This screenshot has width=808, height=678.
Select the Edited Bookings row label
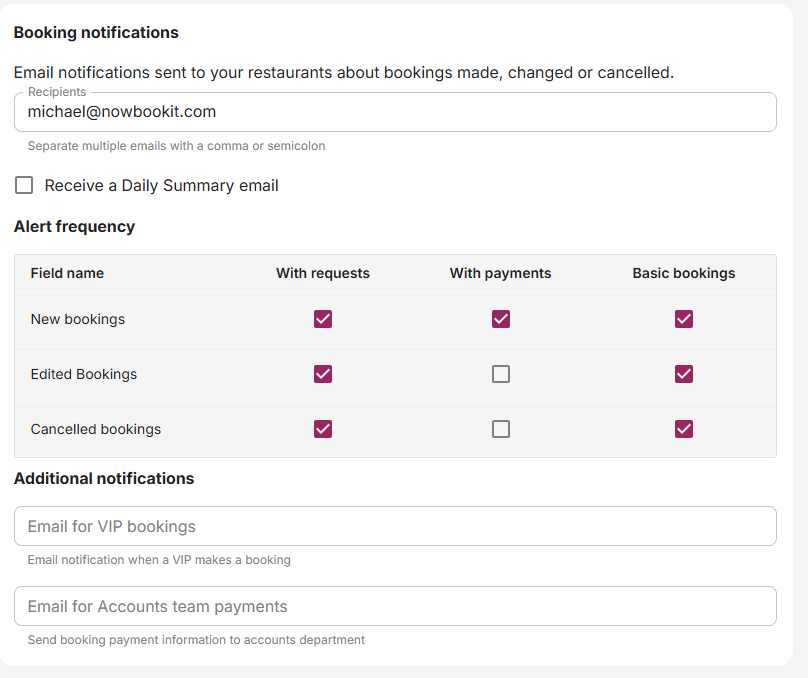(x=84, y=374)
